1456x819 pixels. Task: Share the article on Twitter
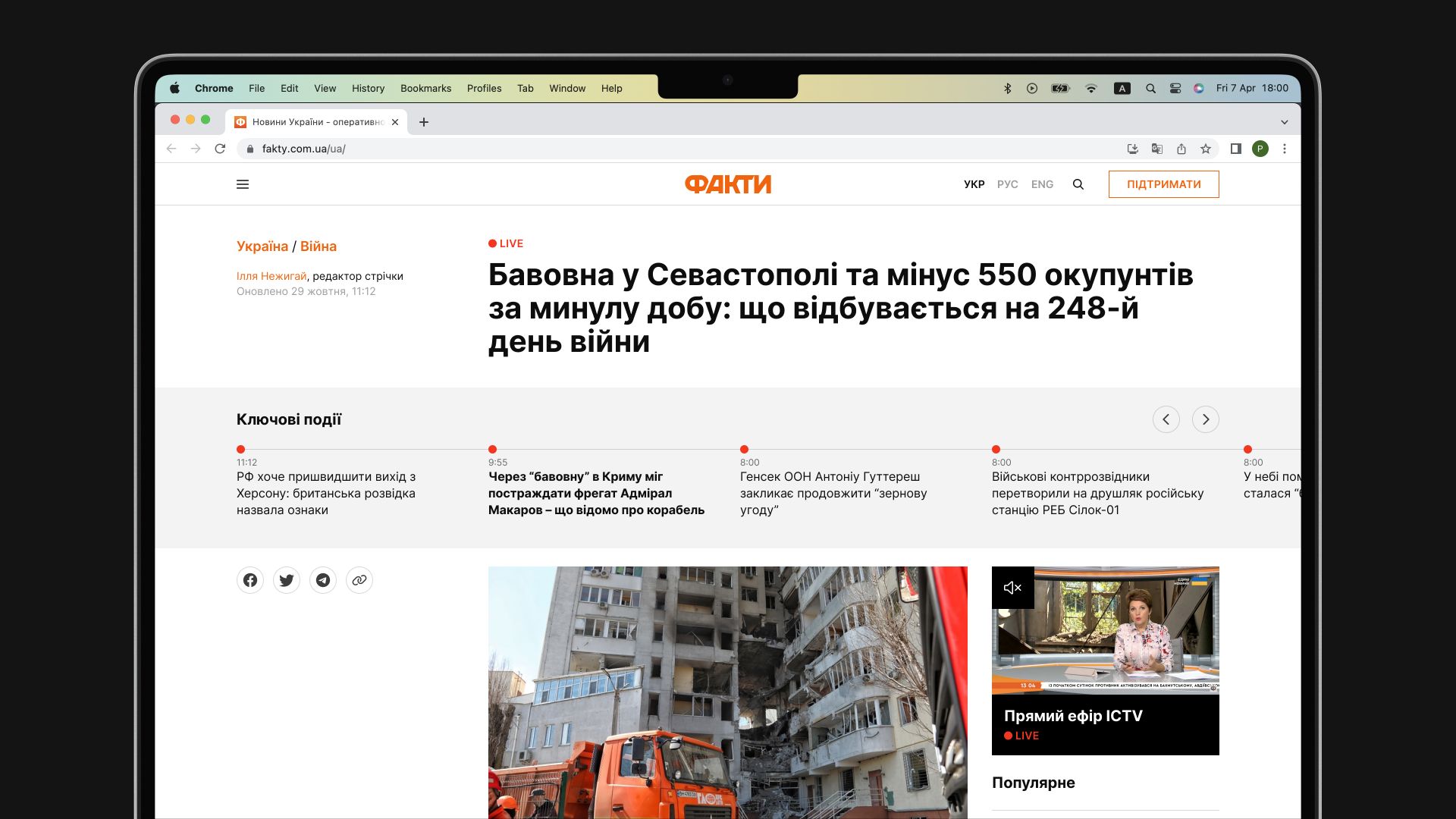tap(287, 580)
